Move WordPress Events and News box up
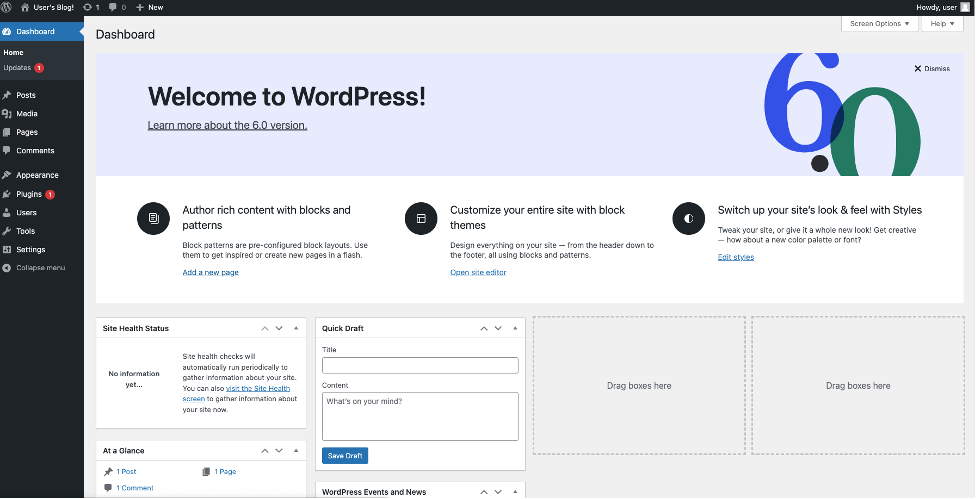This screenshot has height=499, width=977. pos(484,492)
